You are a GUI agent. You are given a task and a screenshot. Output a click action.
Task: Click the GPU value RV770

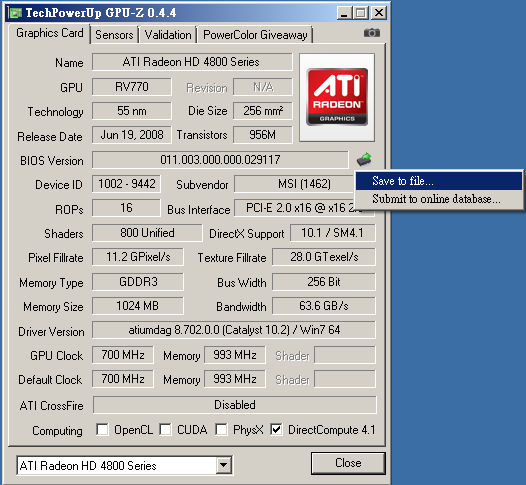[x=132, y=87]
